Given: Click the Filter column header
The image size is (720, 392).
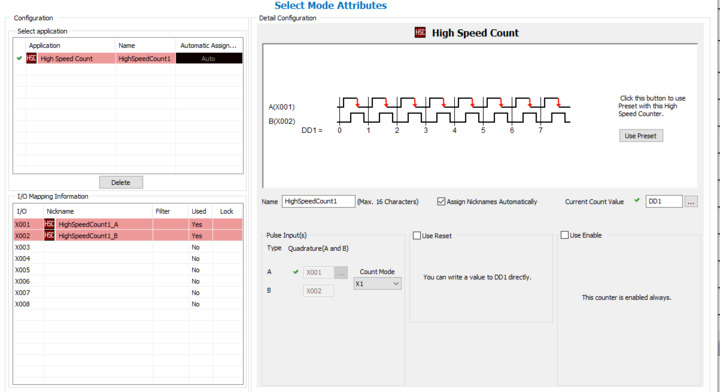Looking at the screenshot, I should (x=170, y=211).
